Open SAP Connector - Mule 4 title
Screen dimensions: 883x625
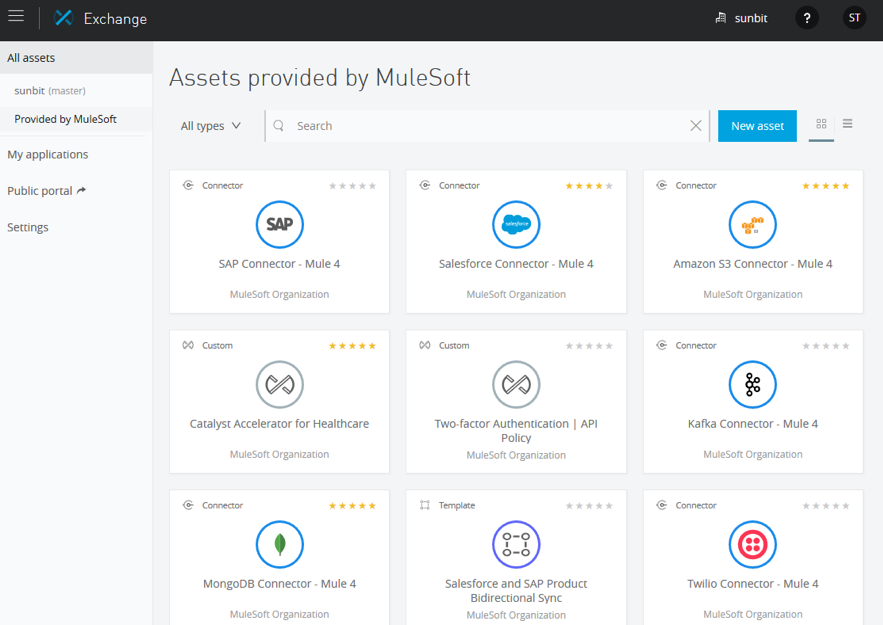pyautogui.click(x=279, y=264)
